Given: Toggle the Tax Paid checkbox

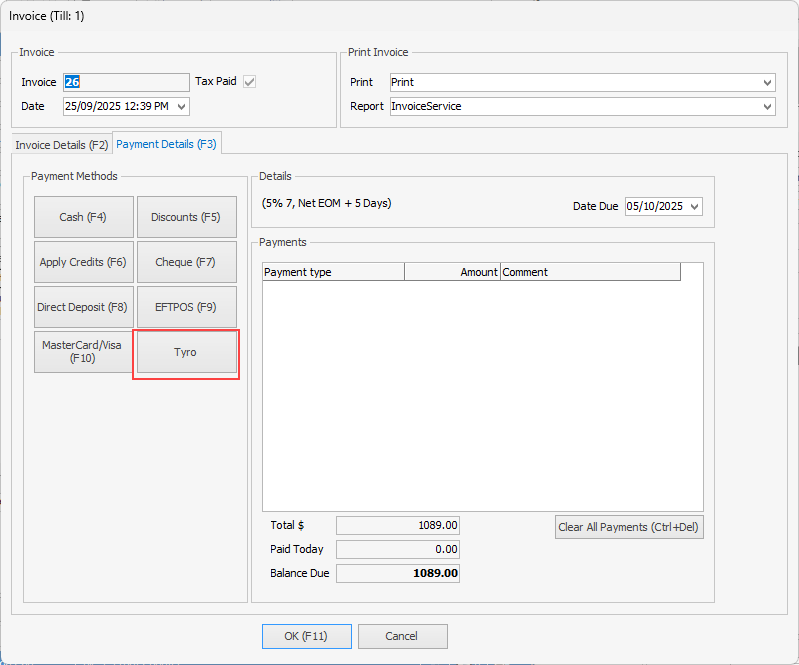Looking at the screenshot, I should pos(250,82).
